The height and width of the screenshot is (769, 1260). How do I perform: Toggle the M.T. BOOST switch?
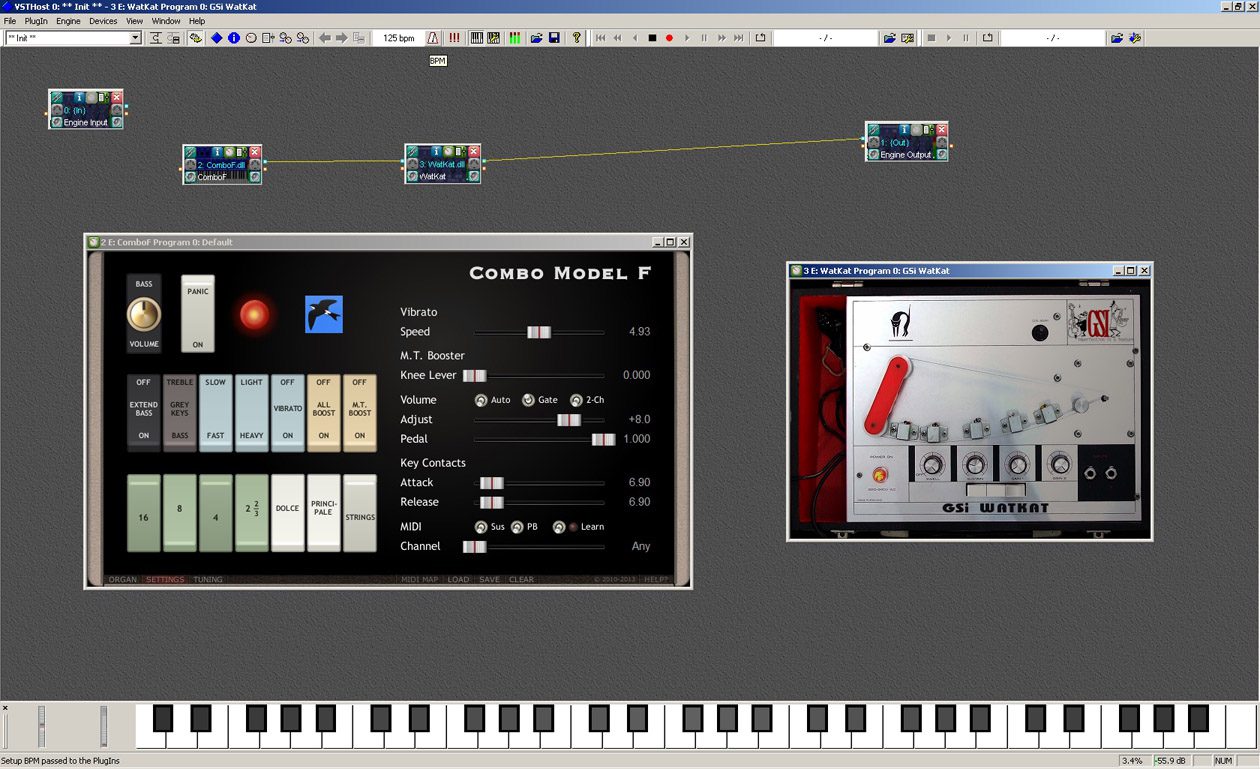pos(360,413)
